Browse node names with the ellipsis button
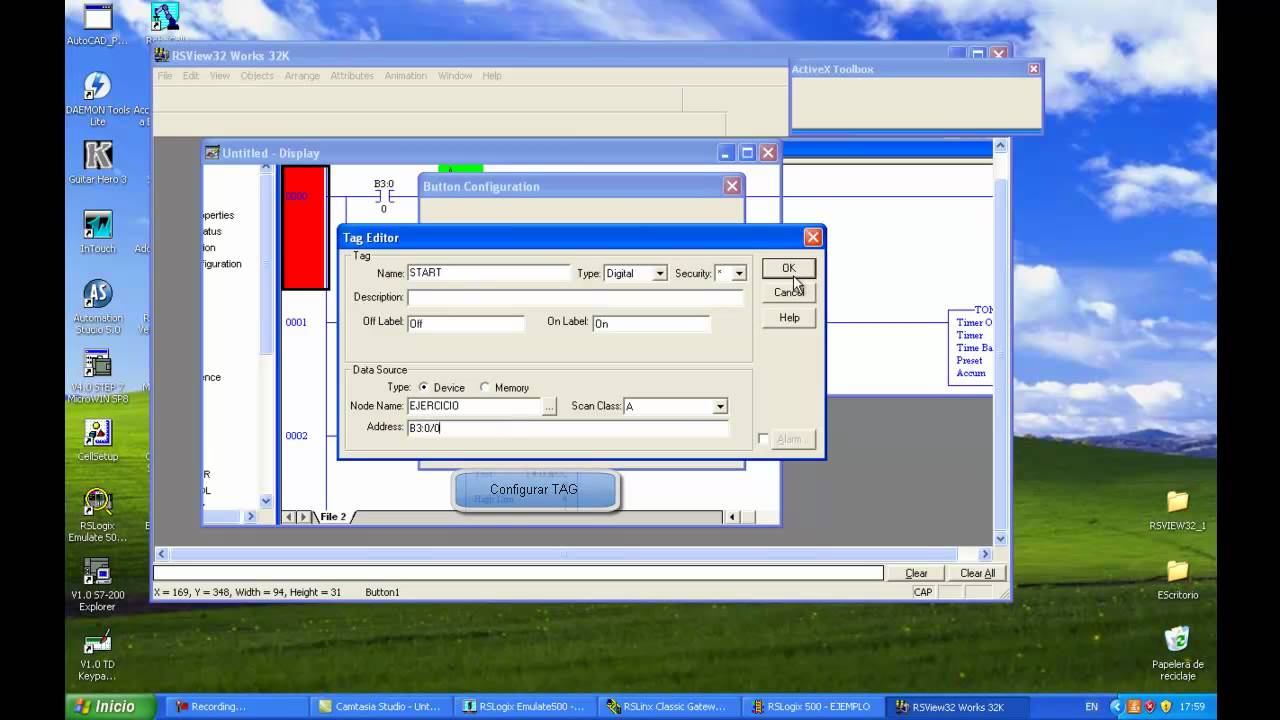Screen dimensions: 1280x720 pyautogui.click(x=549, y=406)
